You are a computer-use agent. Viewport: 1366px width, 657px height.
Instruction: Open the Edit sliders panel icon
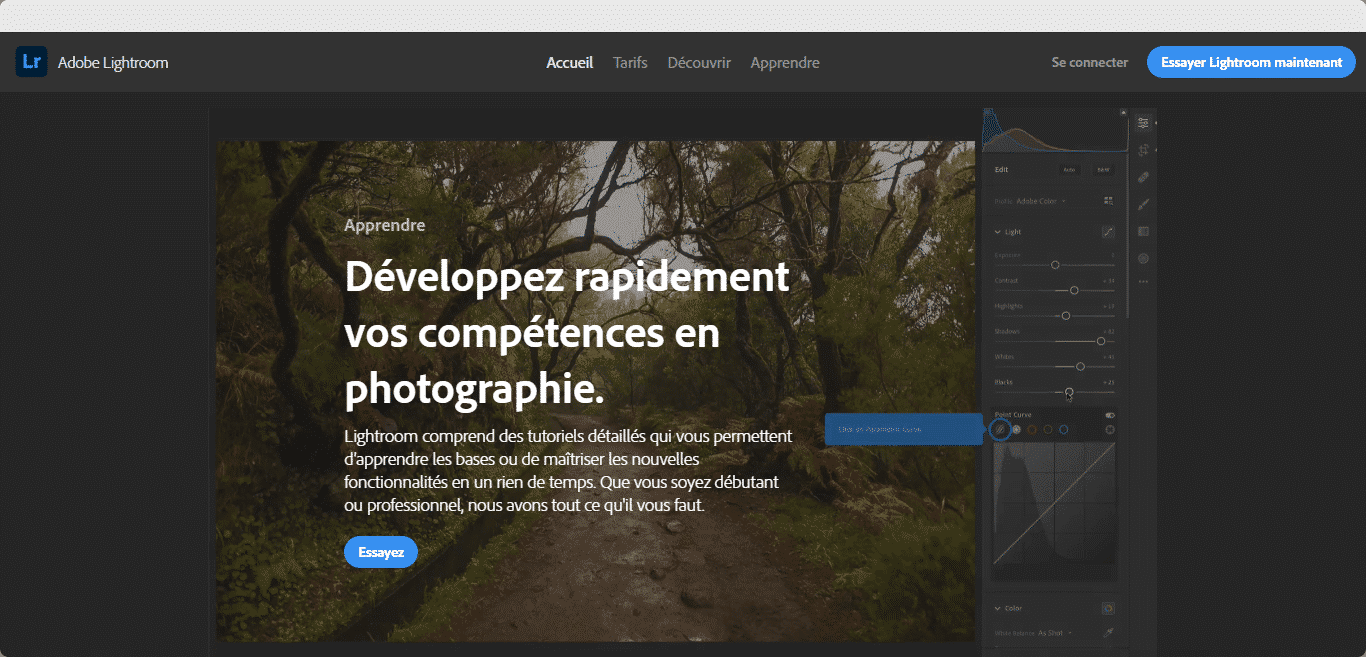[1143, 123]
